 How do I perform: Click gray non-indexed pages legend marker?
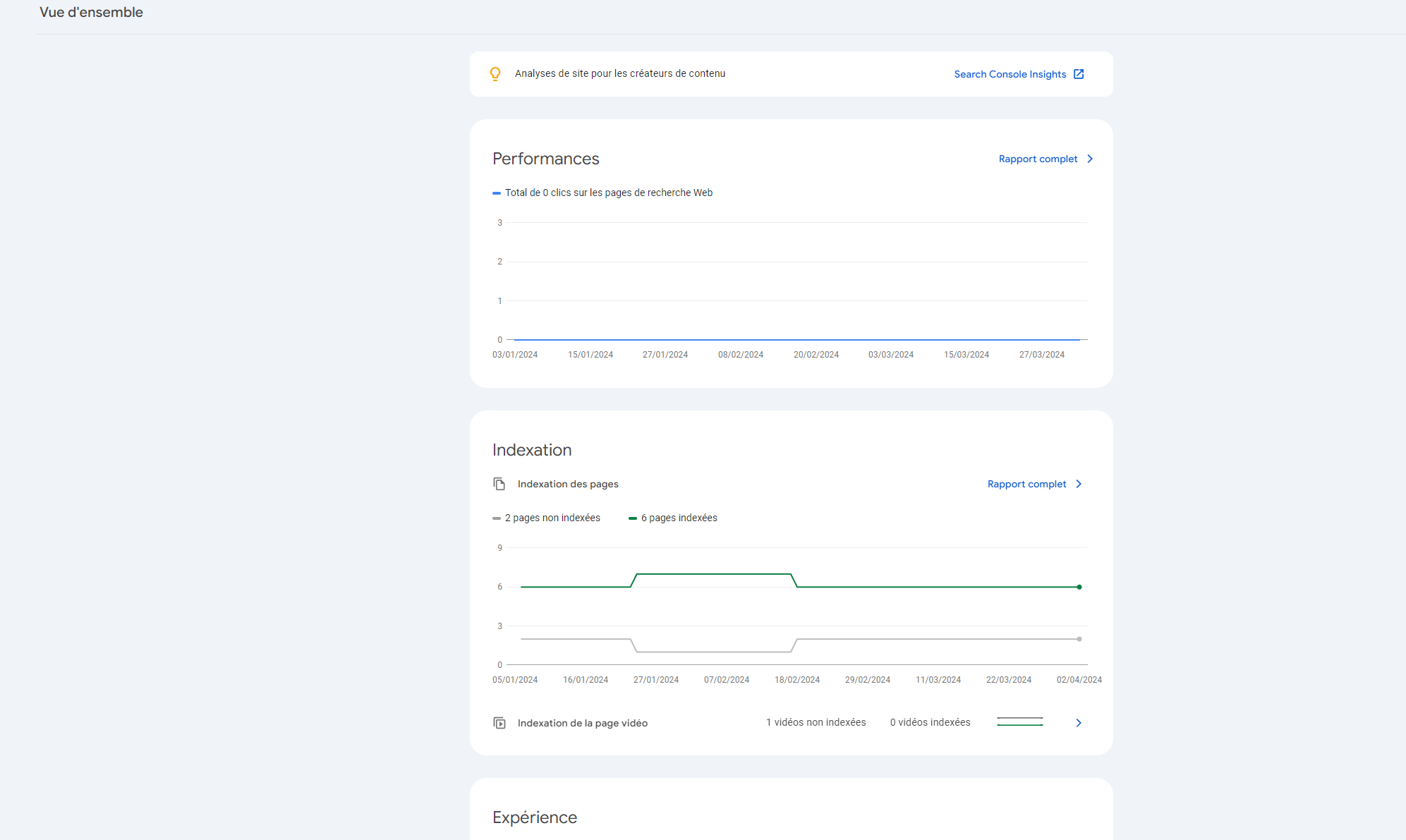pyautogui.click(x=497, y=518)
